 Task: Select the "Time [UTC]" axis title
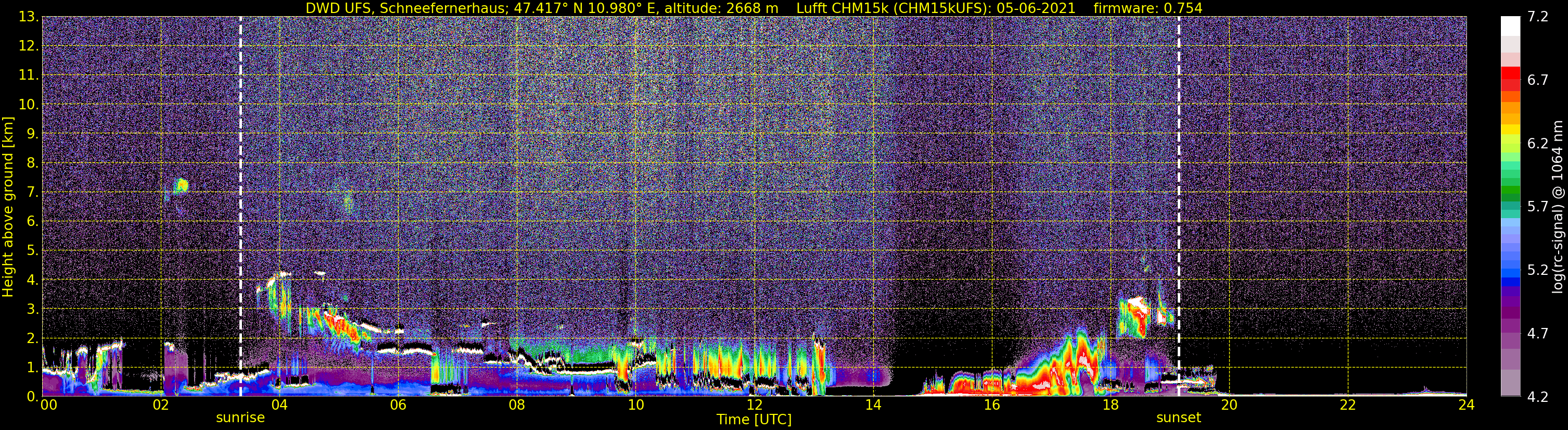754,420
